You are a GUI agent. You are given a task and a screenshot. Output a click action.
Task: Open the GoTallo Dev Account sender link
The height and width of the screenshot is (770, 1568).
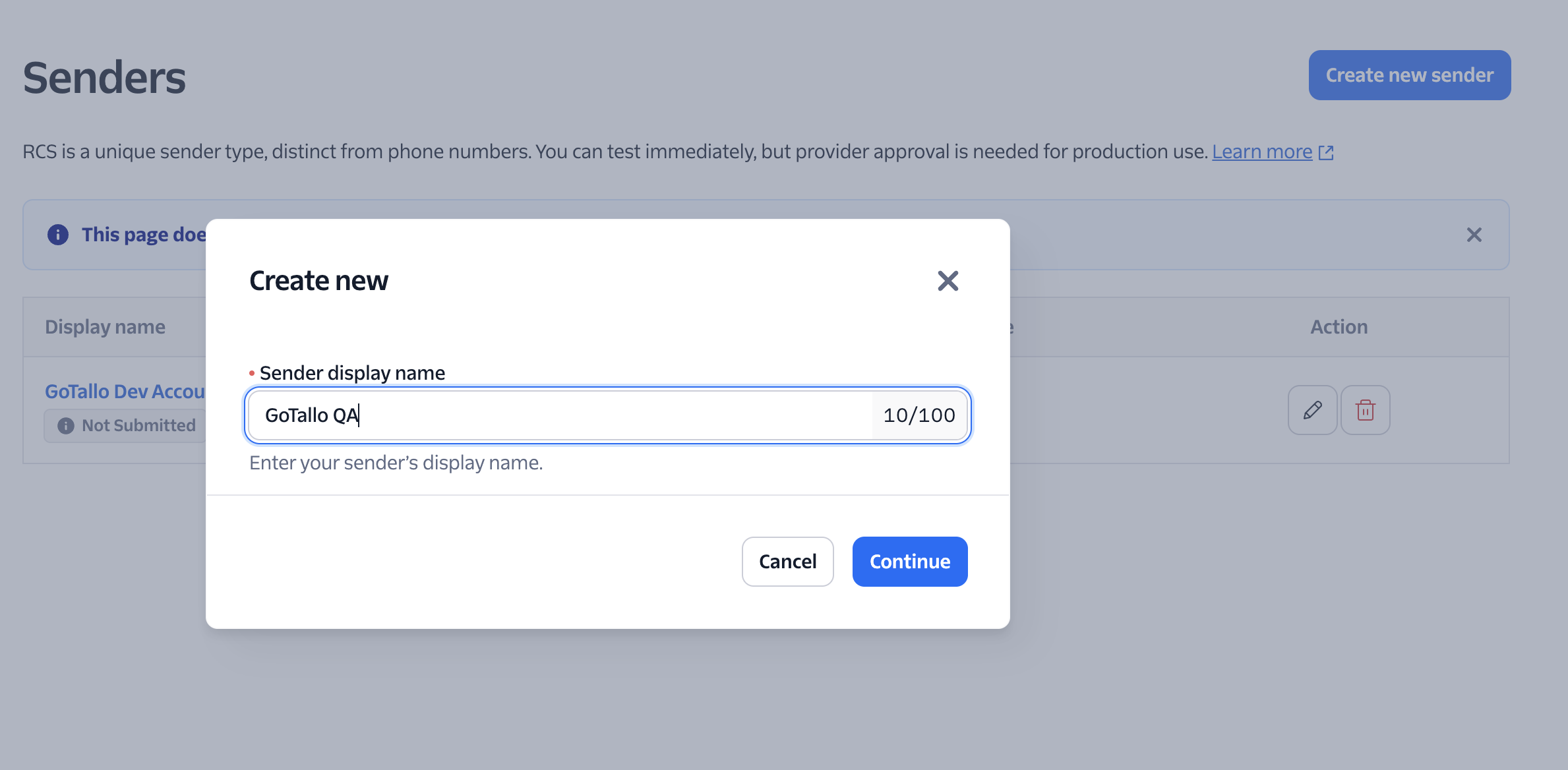point(125,392)
